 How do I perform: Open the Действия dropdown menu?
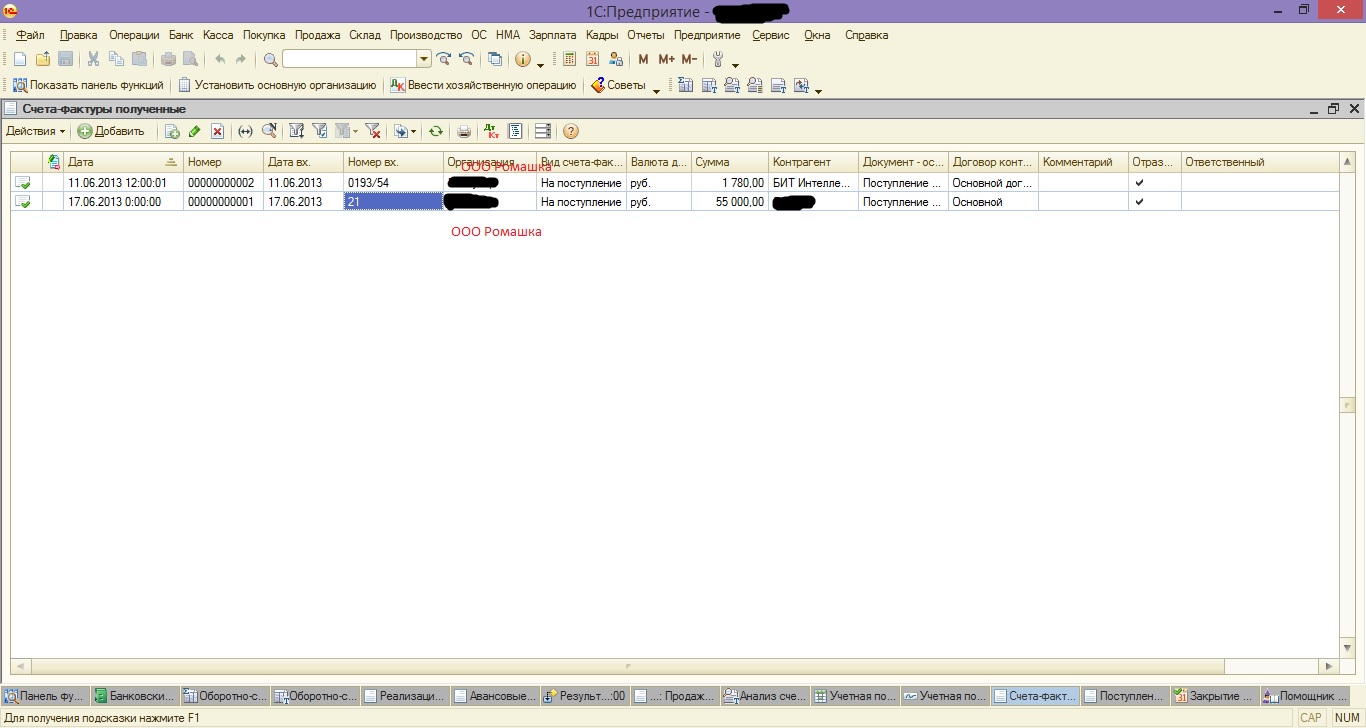pyautogui.click(x=36, y=131)
